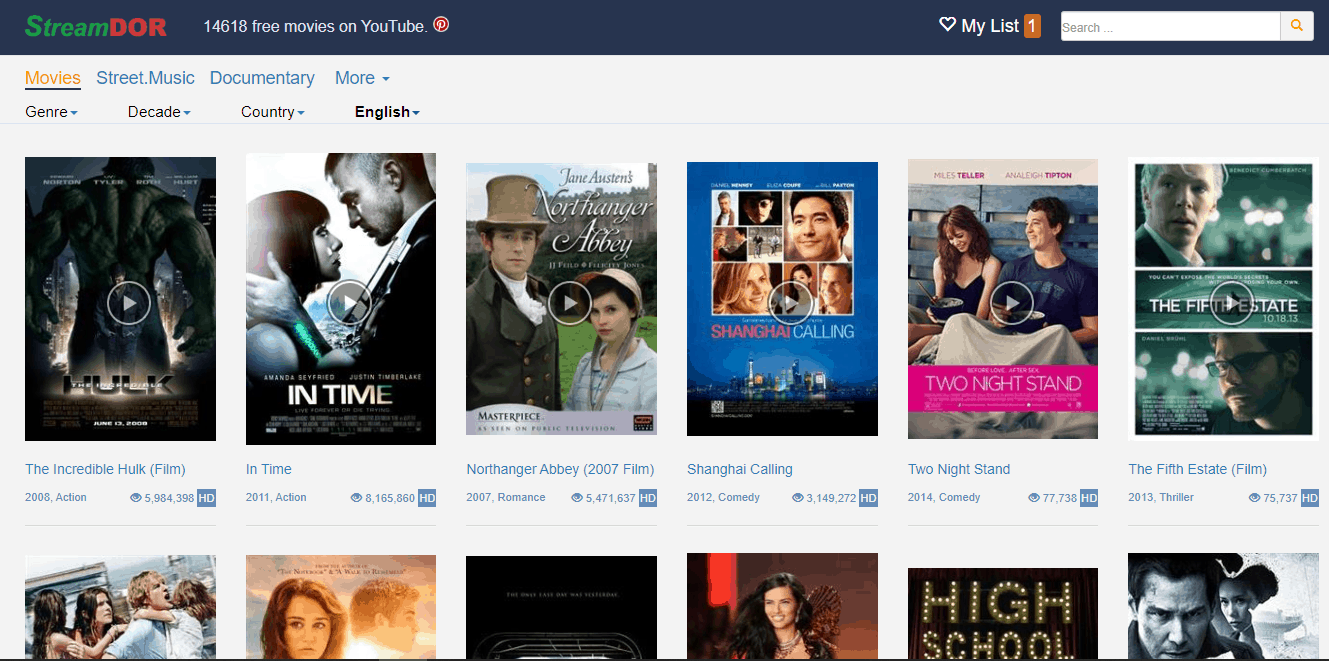Switch to the Movies tab
Viewport: 1329px width, 661px height.
[x=53, y=78]
